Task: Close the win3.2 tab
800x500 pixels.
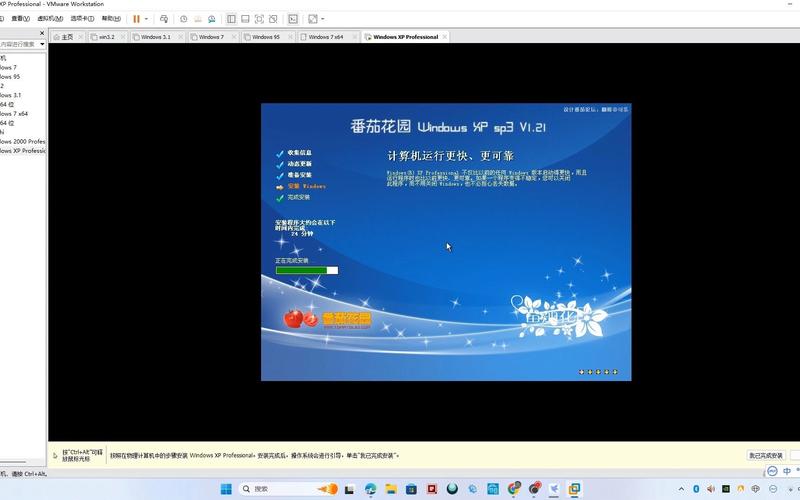Action: [x=122, y=37]
